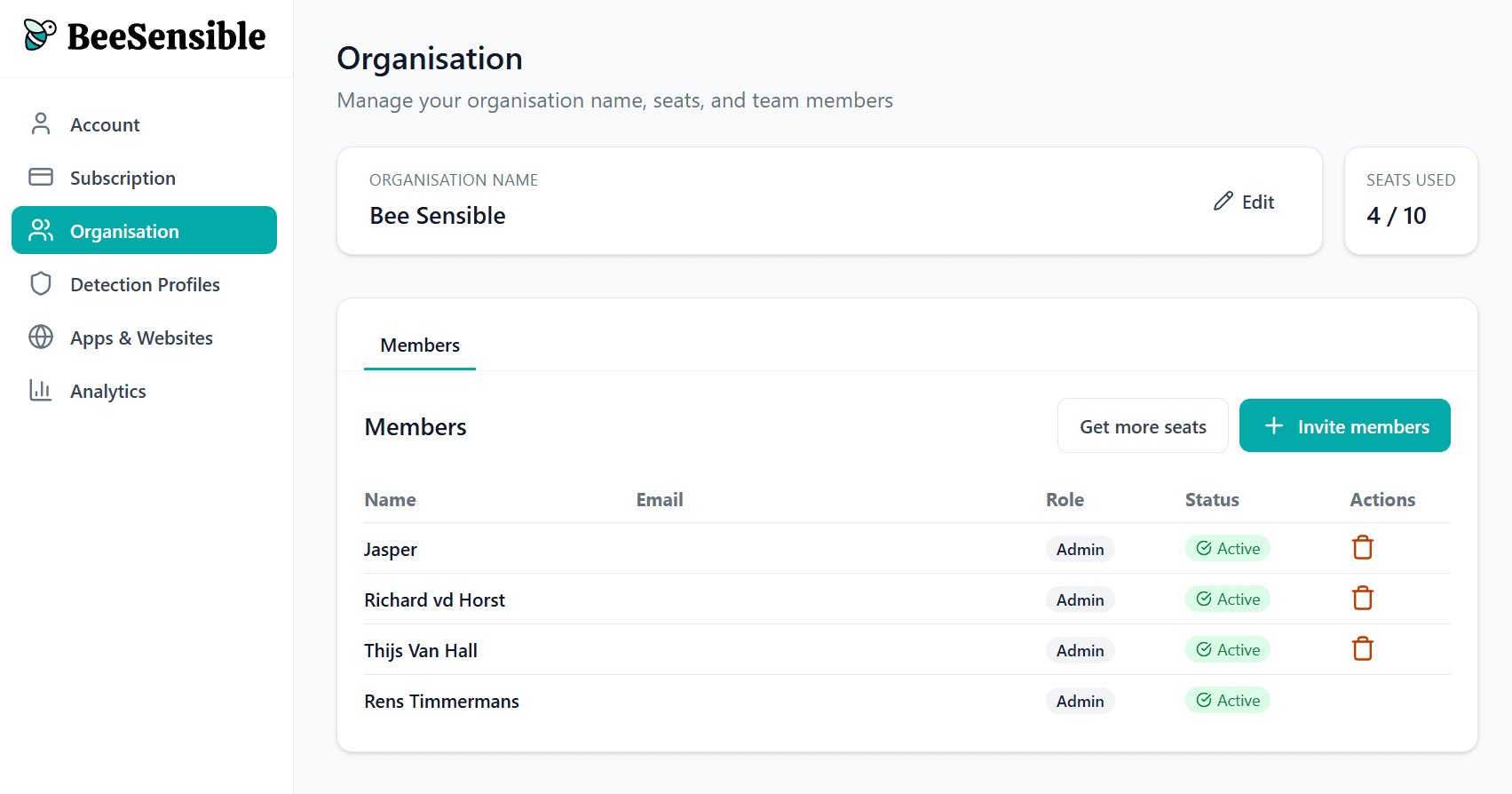Click the pencil Edit icon
Screen dimensions: 1512x794
[1223, 202]
